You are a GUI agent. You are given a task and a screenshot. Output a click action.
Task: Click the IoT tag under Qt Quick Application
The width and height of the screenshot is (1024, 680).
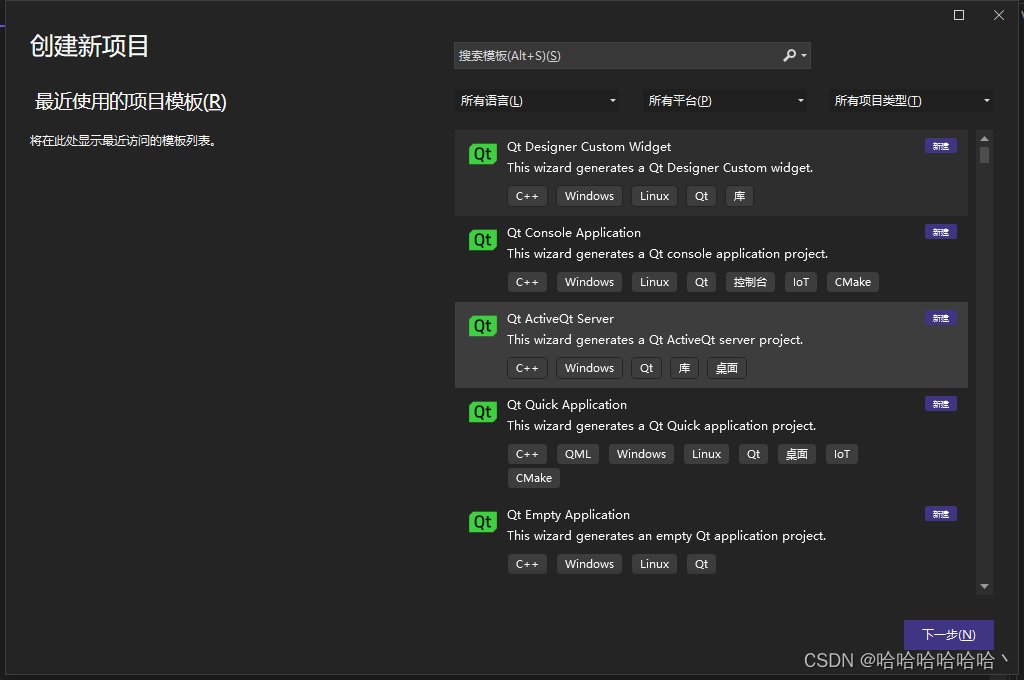click(842, 454)
